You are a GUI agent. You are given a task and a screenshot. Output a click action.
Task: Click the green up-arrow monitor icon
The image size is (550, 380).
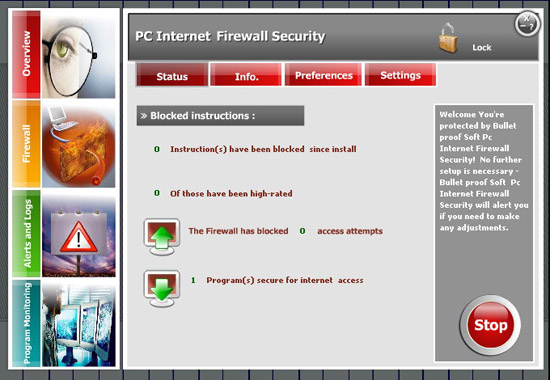(162, 236)
